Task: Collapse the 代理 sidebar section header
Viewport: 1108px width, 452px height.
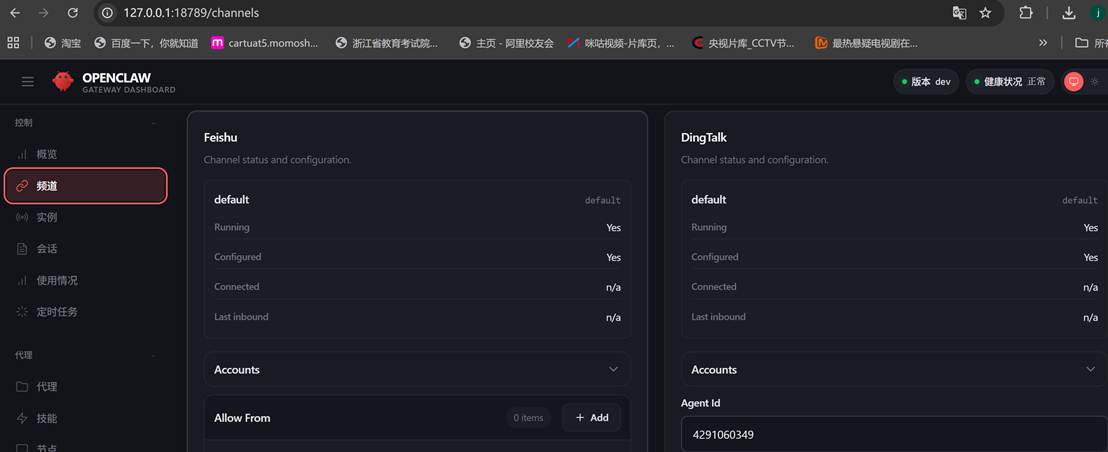Action: [85, 355]
